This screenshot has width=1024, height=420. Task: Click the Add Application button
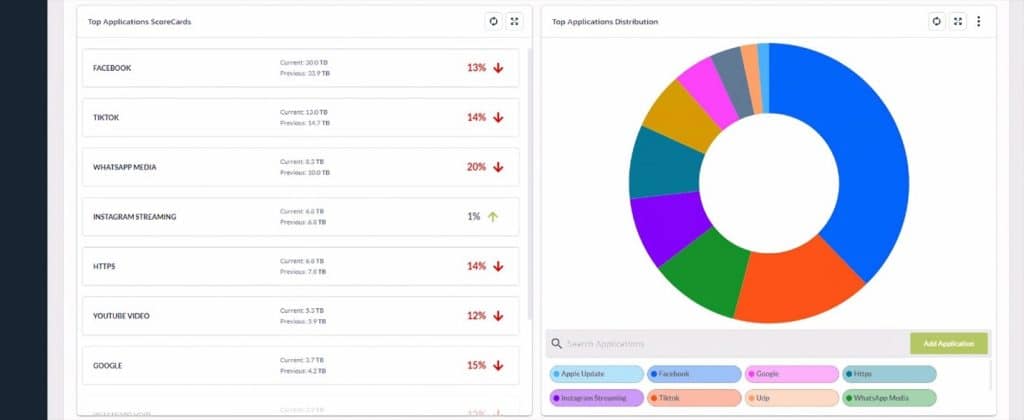[949, 344]
